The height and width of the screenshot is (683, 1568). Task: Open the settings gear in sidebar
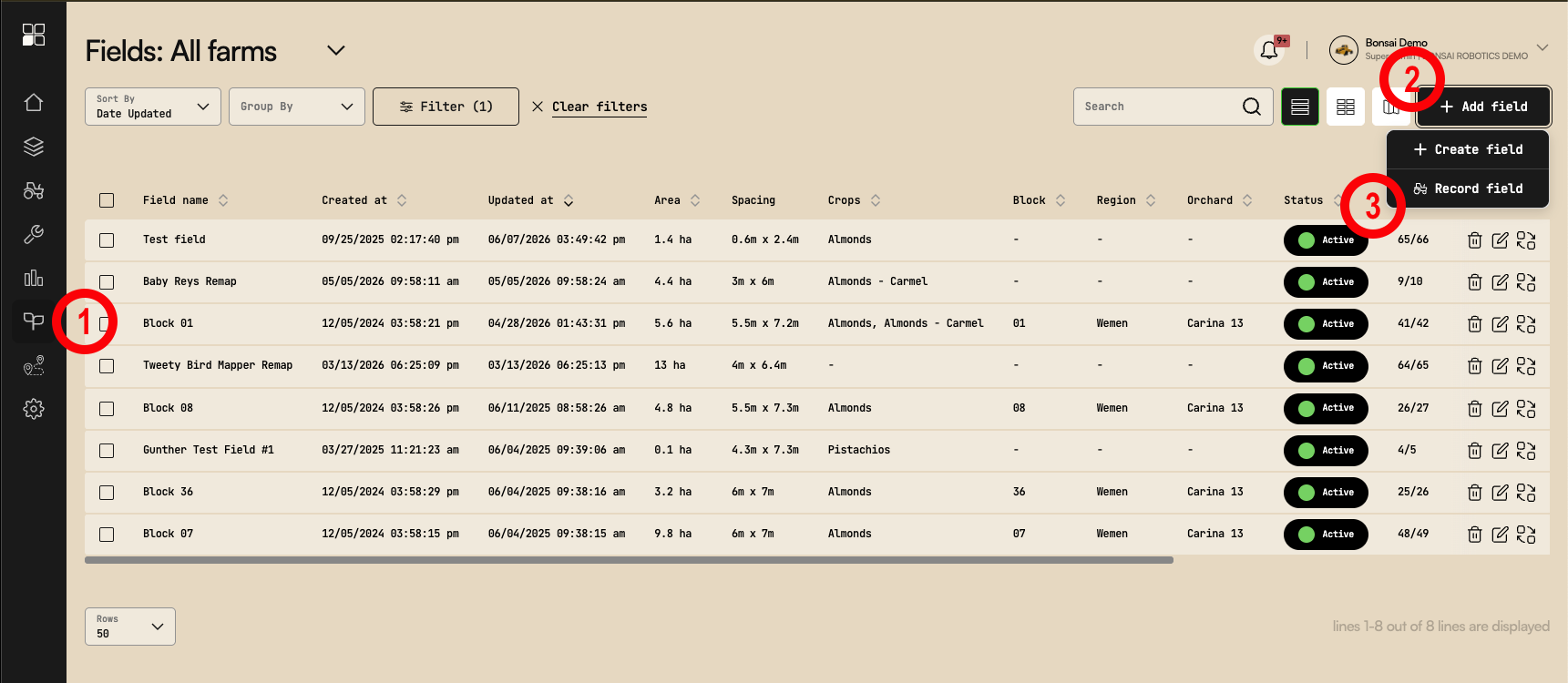(x=34, y=409)
